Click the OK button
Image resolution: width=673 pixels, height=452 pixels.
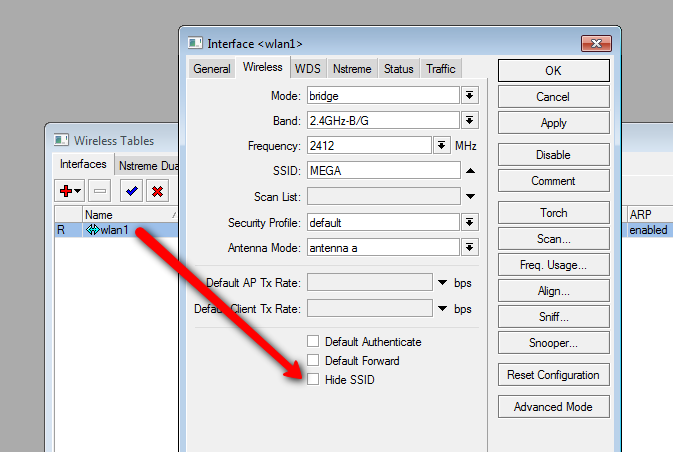(554, 70)
